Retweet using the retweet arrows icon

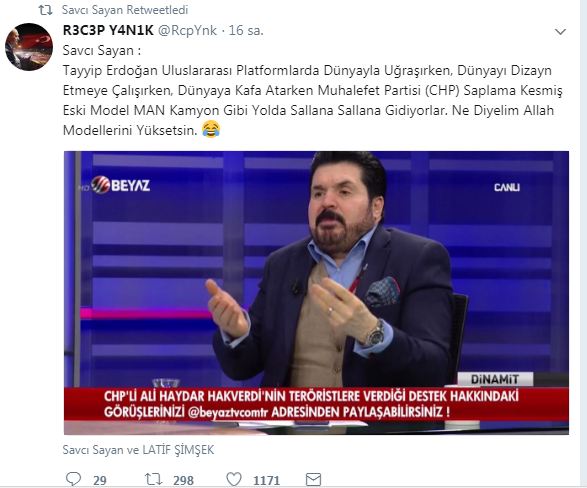(x=153, y=479)
